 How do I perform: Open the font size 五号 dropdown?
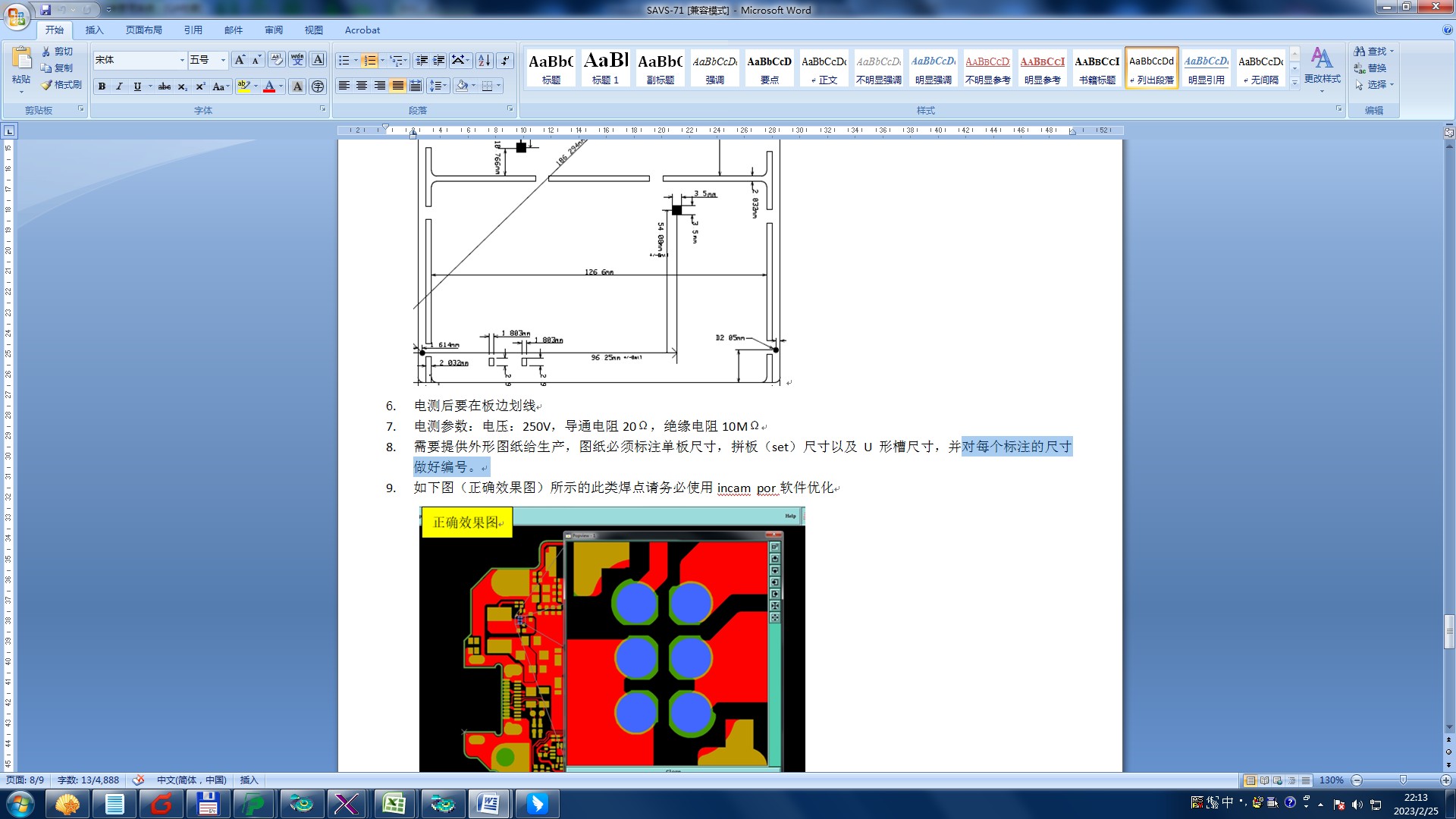pos(223,61)
